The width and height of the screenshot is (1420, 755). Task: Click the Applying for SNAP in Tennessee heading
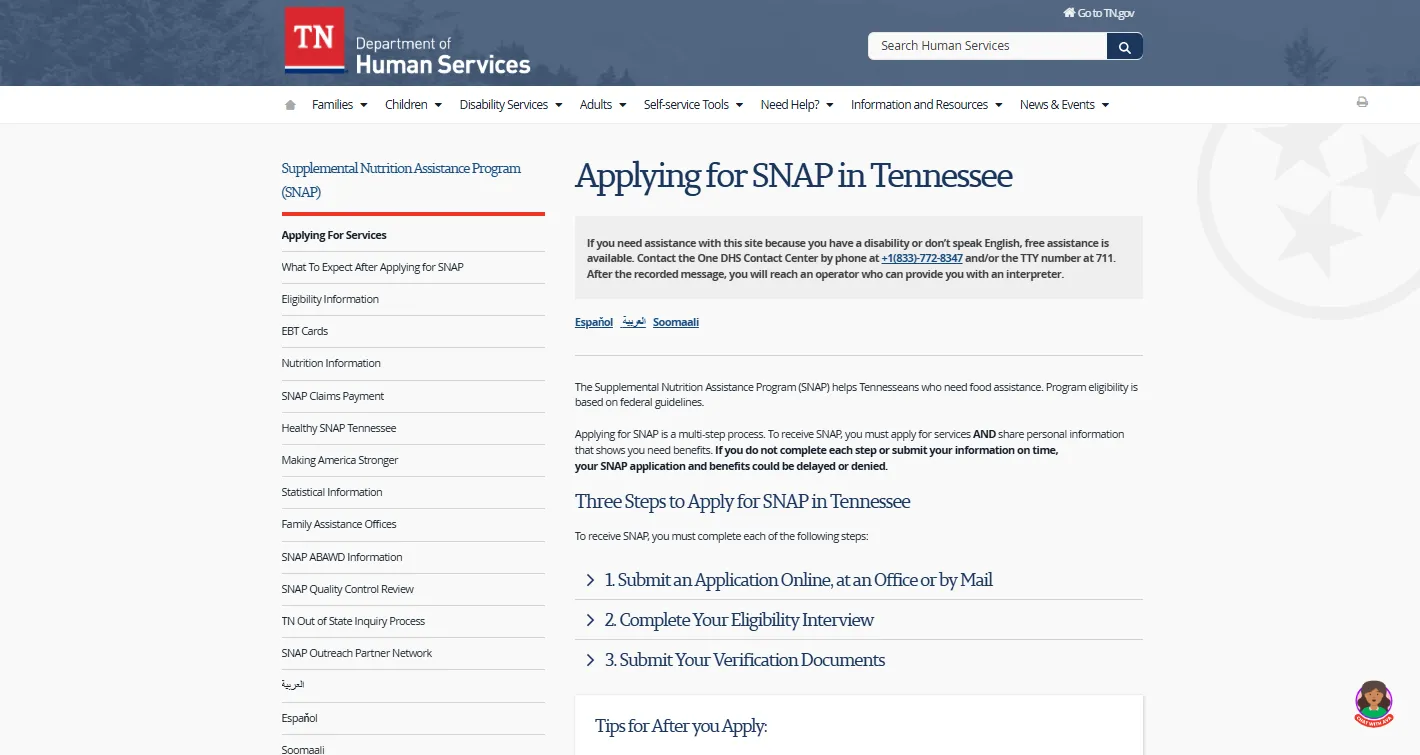point(794,176)
